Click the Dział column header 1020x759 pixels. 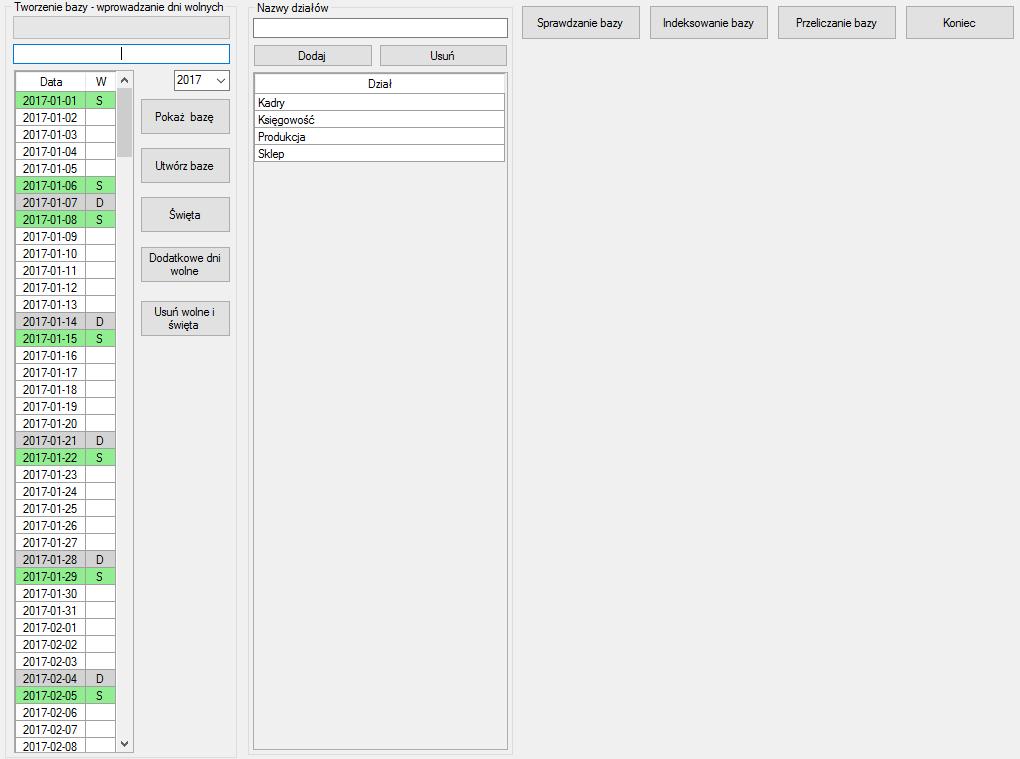(x=379, y=84)
